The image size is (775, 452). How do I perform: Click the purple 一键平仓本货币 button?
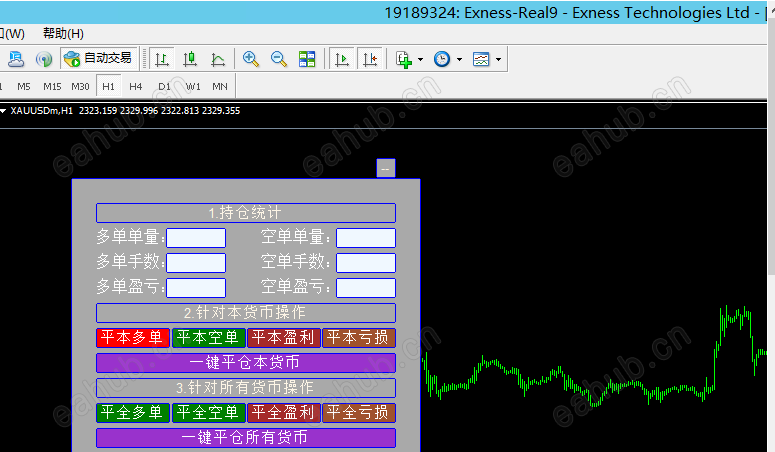tap(246, 362)
